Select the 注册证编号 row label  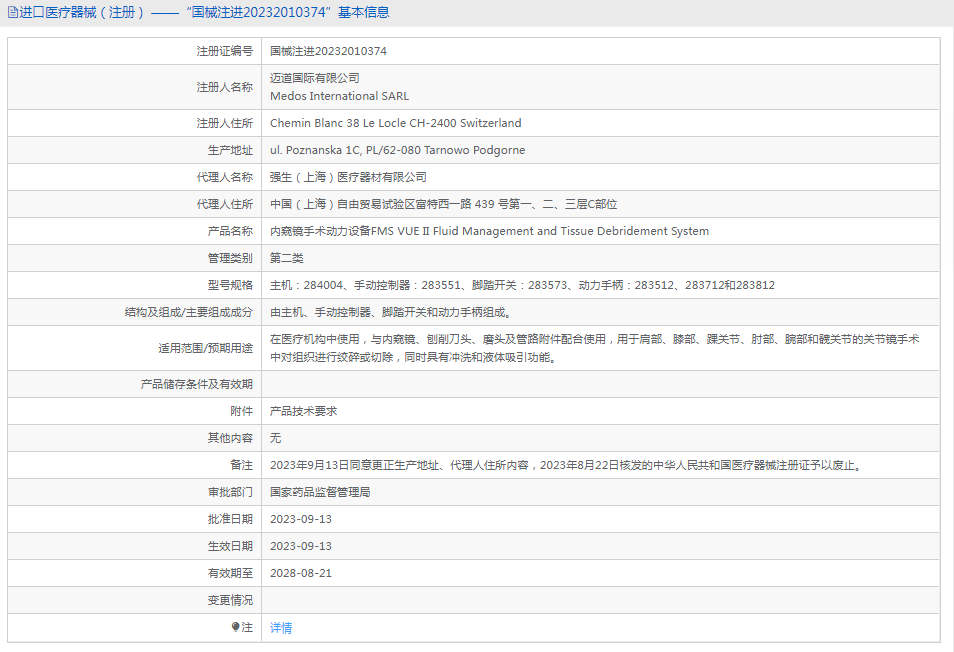(x=225, y=51)
